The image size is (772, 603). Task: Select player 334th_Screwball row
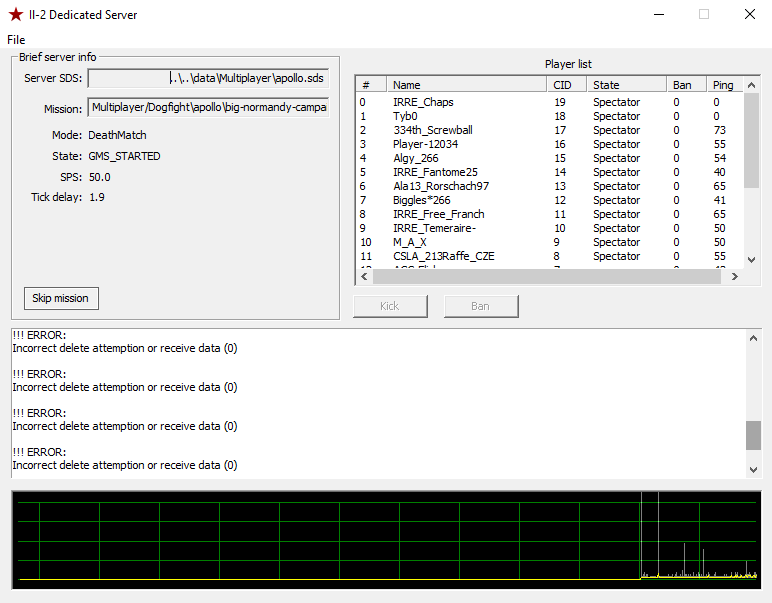[432, 130]
